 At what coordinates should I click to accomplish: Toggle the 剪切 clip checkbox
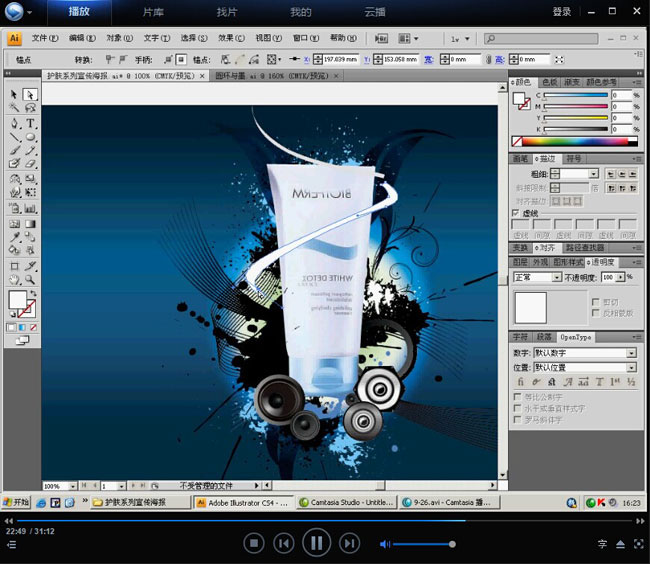[x=596, y=302]
